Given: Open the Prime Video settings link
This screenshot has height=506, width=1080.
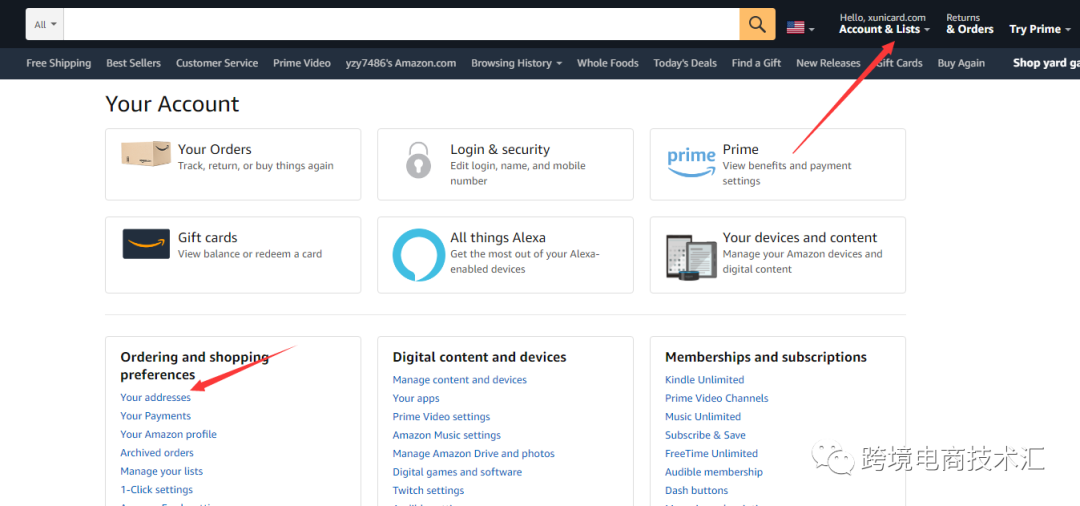Looking at the screenshot, I should [442, 417].
